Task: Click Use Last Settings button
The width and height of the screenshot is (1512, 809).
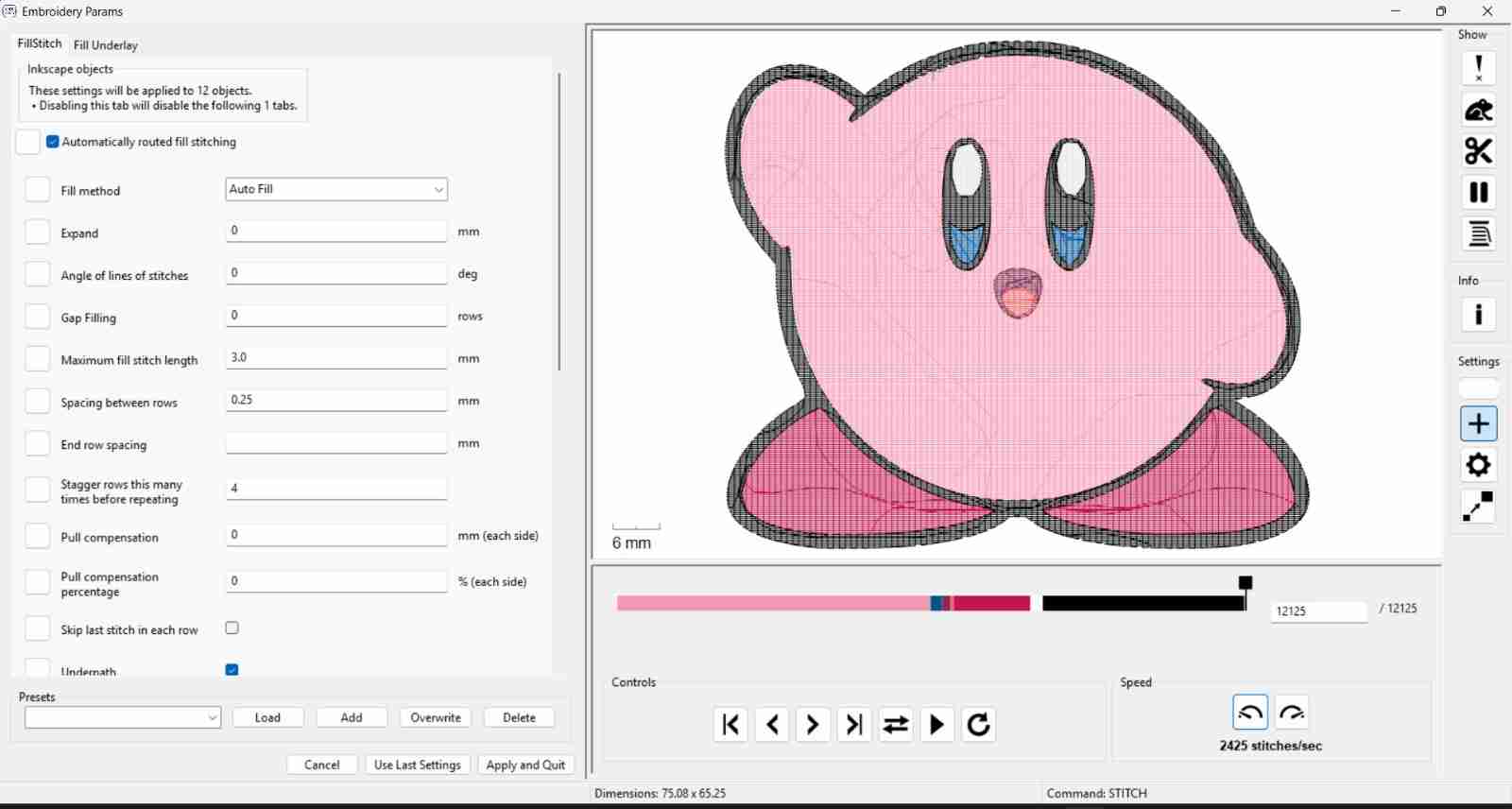Action: (x=418, y=766)
